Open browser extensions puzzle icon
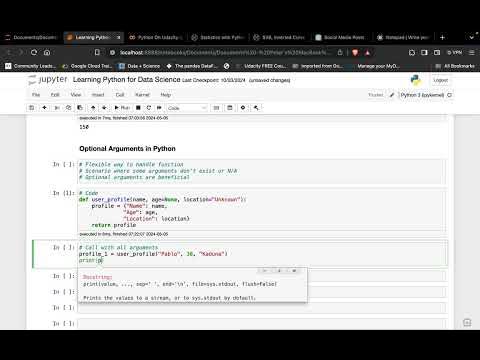 pos(412,52)
